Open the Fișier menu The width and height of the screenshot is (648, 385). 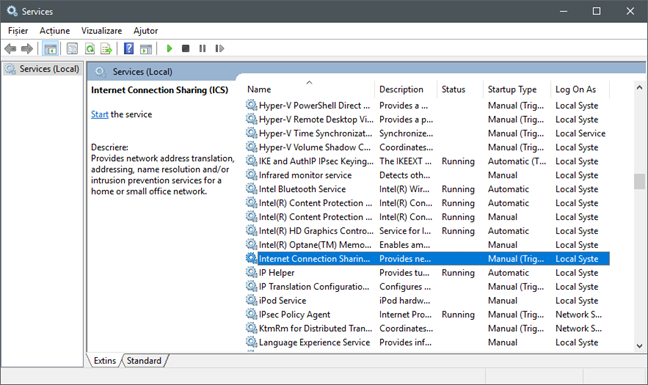point(18,31)
